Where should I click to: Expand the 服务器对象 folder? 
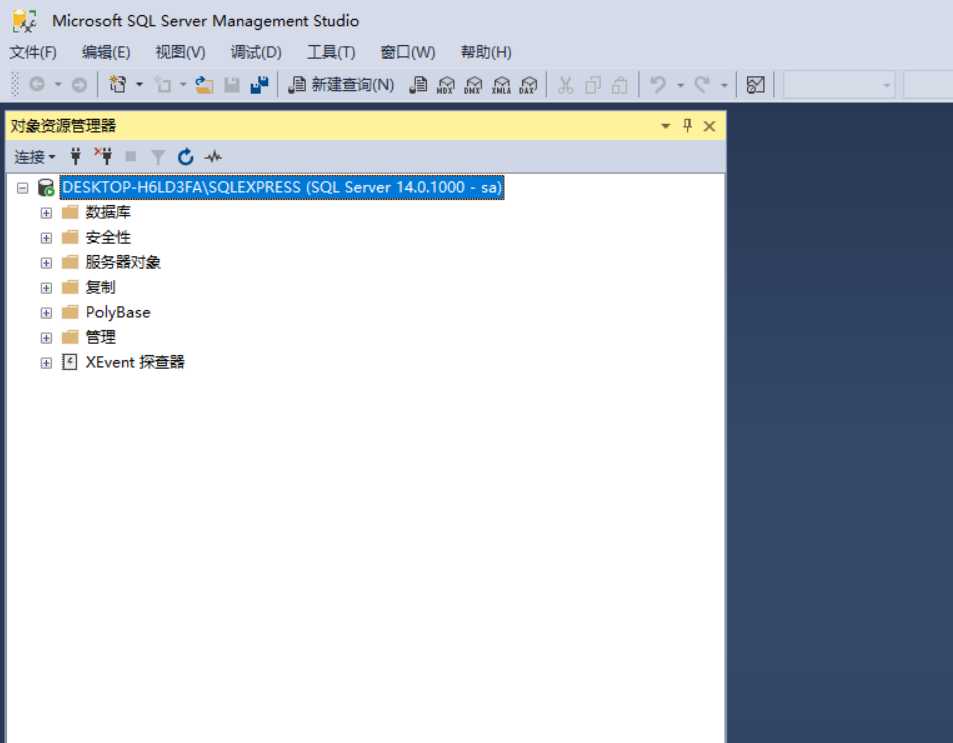click(46, 263)
